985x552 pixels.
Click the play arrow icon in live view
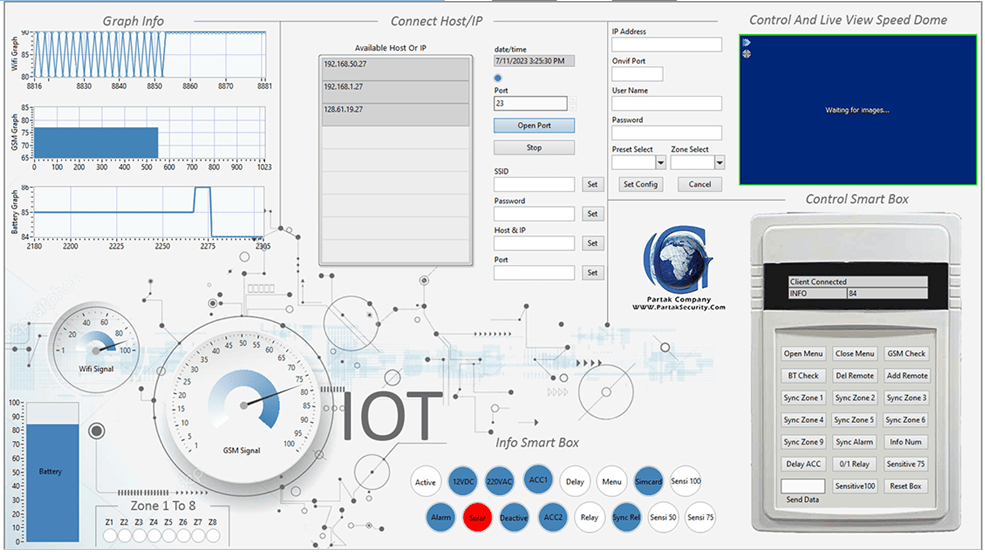(746, 42)
